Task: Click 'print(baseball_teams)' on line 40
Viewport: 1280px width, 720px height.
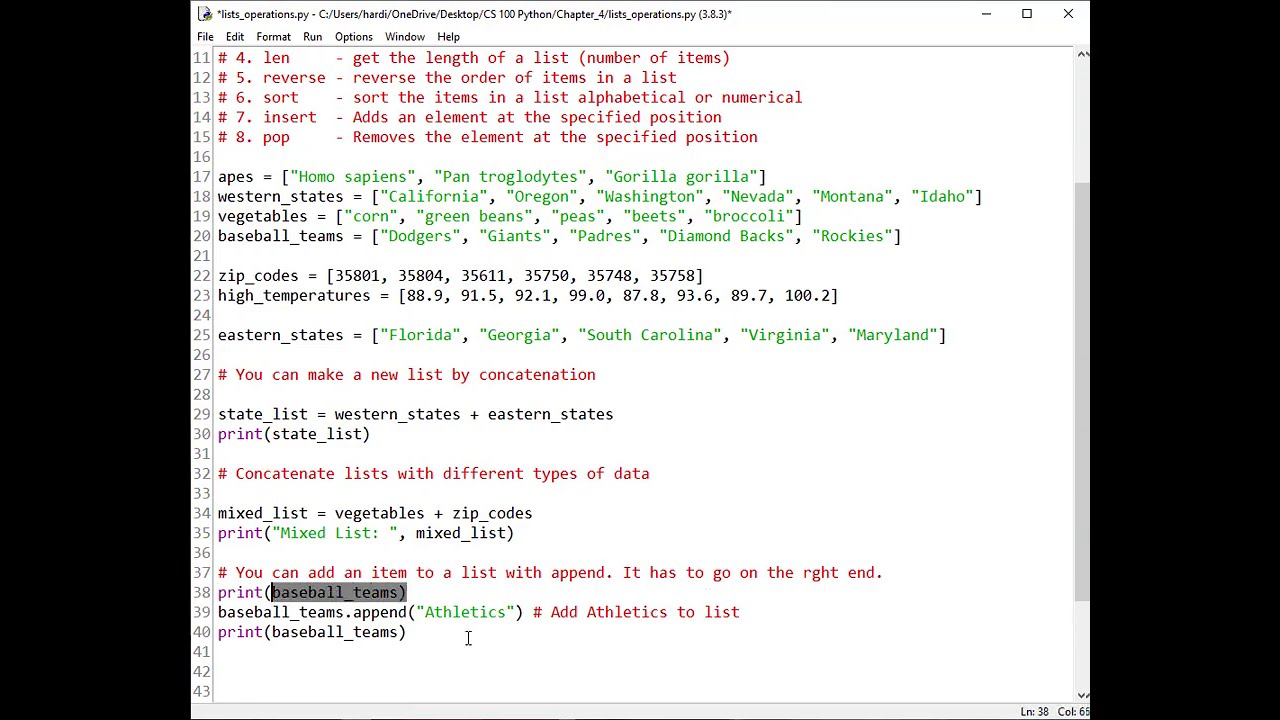Action: click(x=312, y=633)
